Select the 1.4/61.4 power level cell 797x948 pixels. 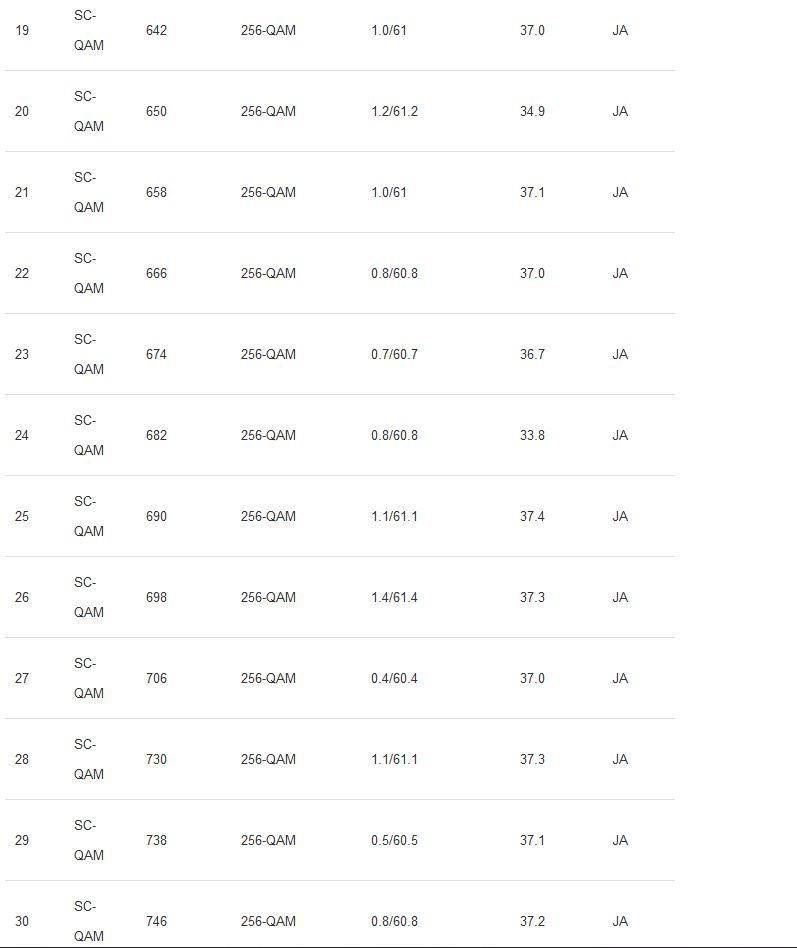tap(394, 597)
